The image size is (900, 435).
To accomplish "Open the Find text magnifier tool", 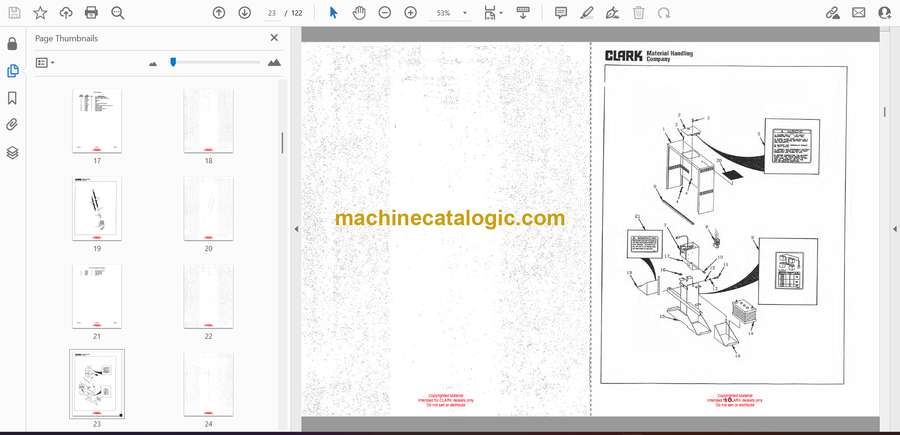I will tap(118, 13).
